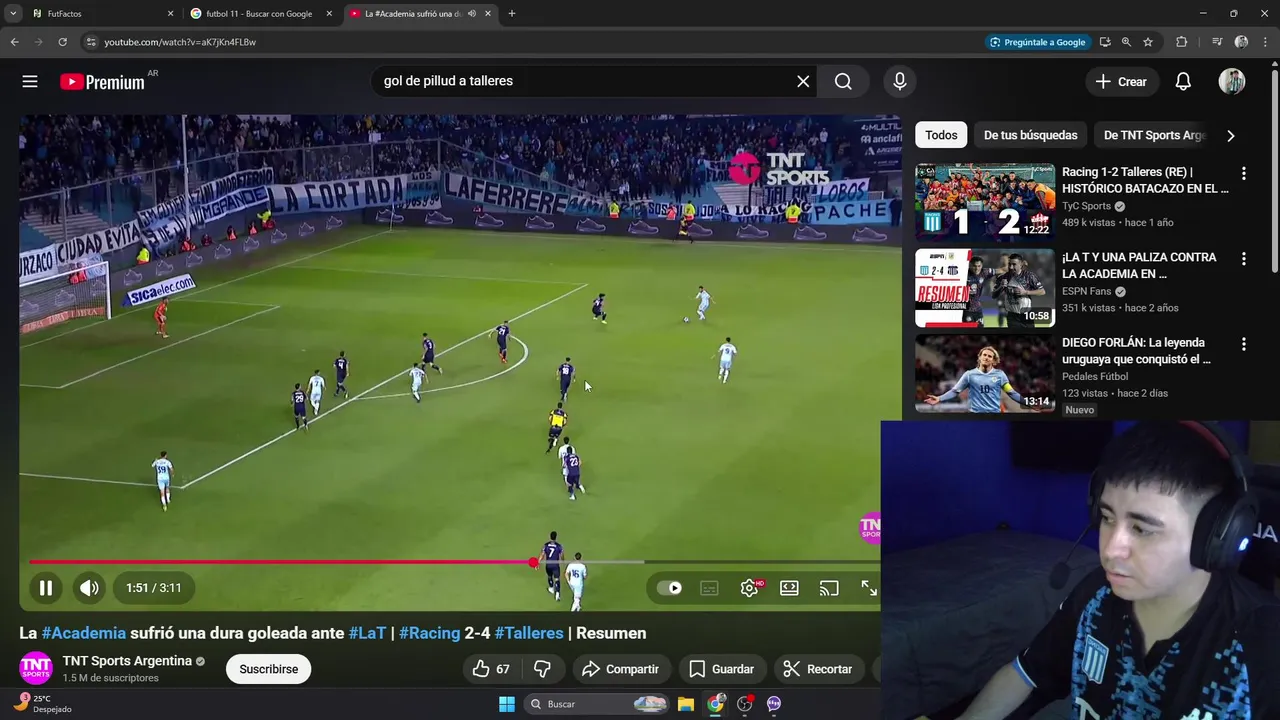Clear the YouTube search text

(x=803, y=82)
